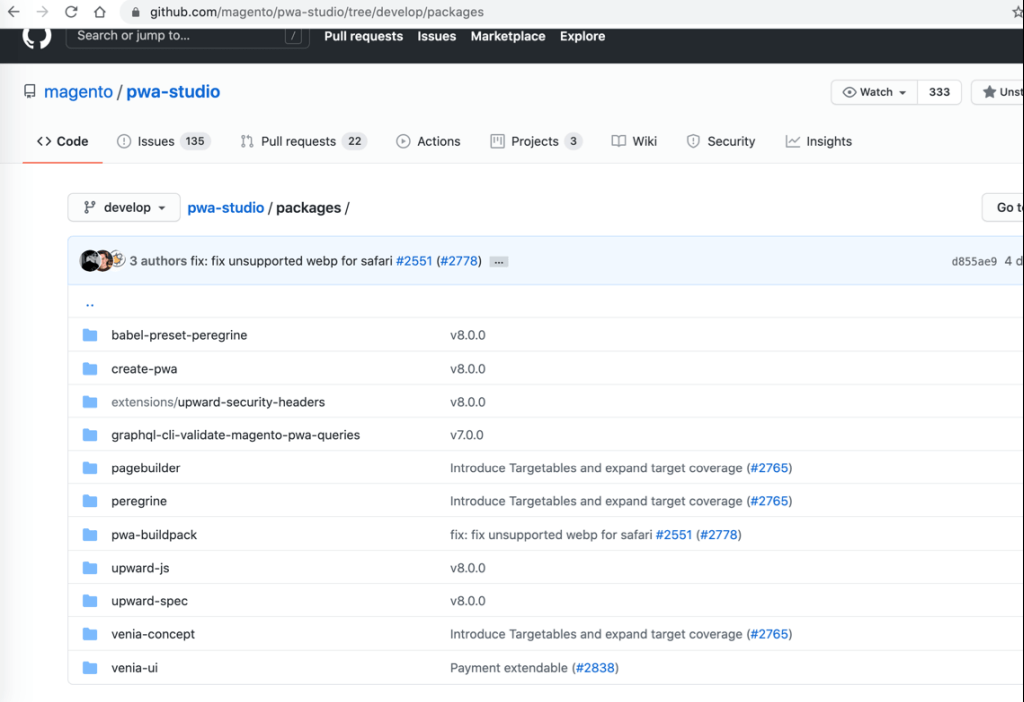Viewport: 1024px width, 702px height.
Task: Click the Actions tab play icon
Action: (403, 141)
